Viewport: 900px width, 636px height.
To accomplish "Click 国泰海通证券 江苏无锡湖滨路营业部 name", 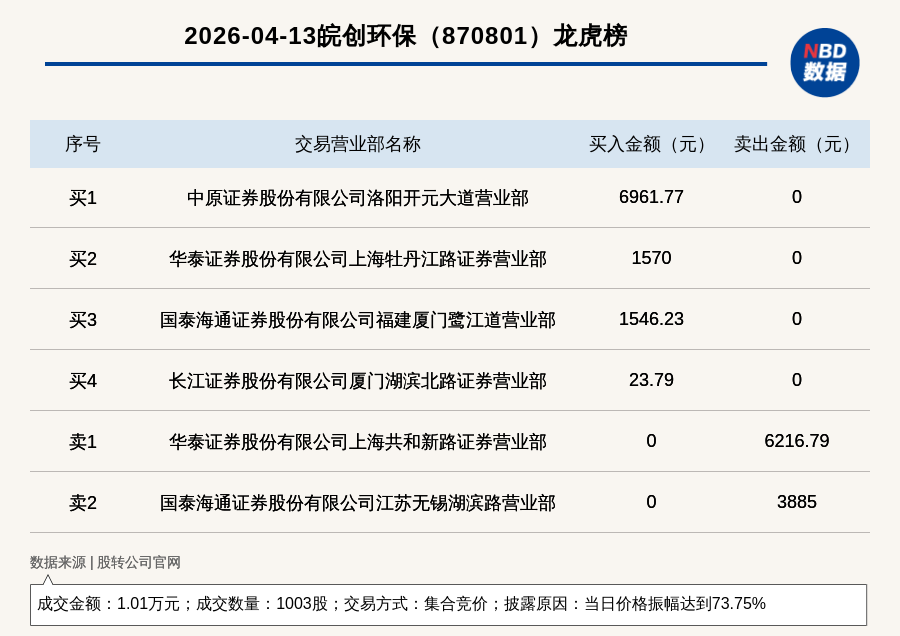I will pyautogui.click(x=357, y=503).
